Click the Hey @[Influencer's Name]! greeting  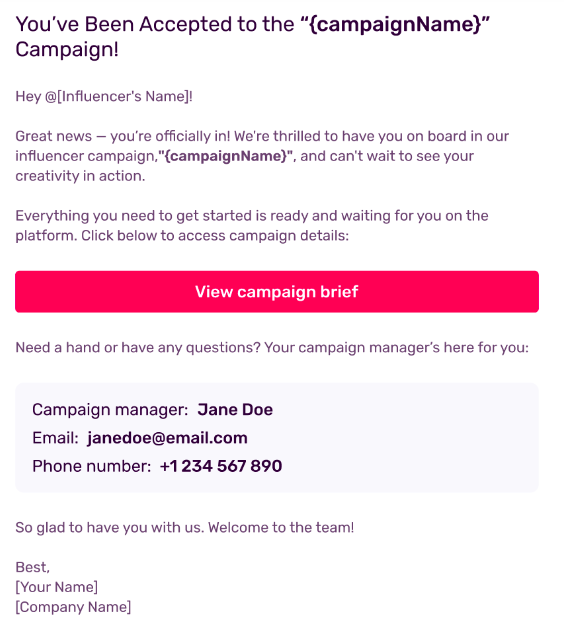pyautogui.click(x=104, y=97)
